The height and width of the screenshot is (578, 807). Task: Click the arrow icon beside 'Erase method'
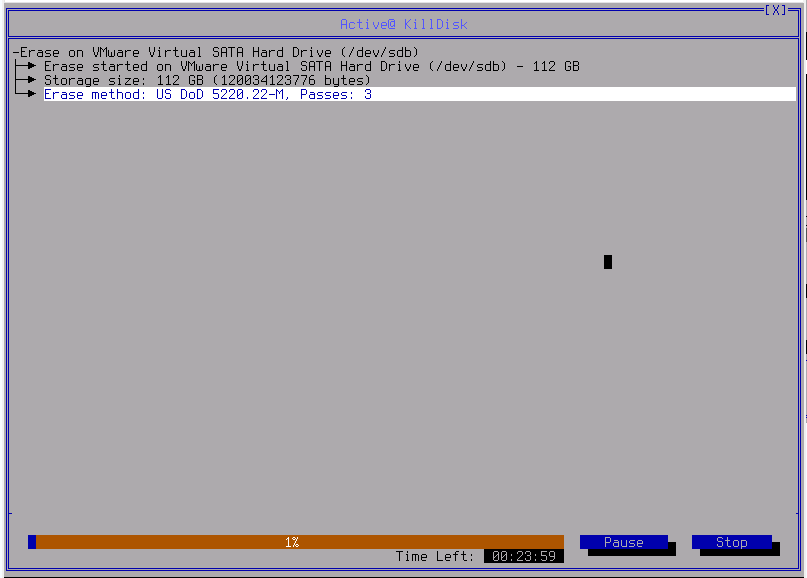(26, 94)
